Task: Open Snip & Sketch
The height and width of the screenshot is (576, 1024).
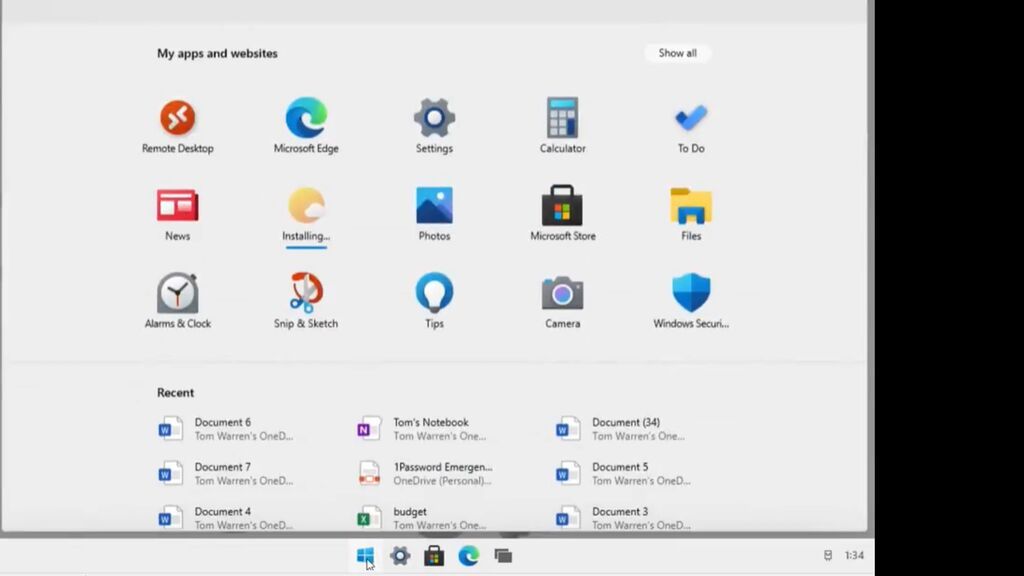Action: [306, 301]
